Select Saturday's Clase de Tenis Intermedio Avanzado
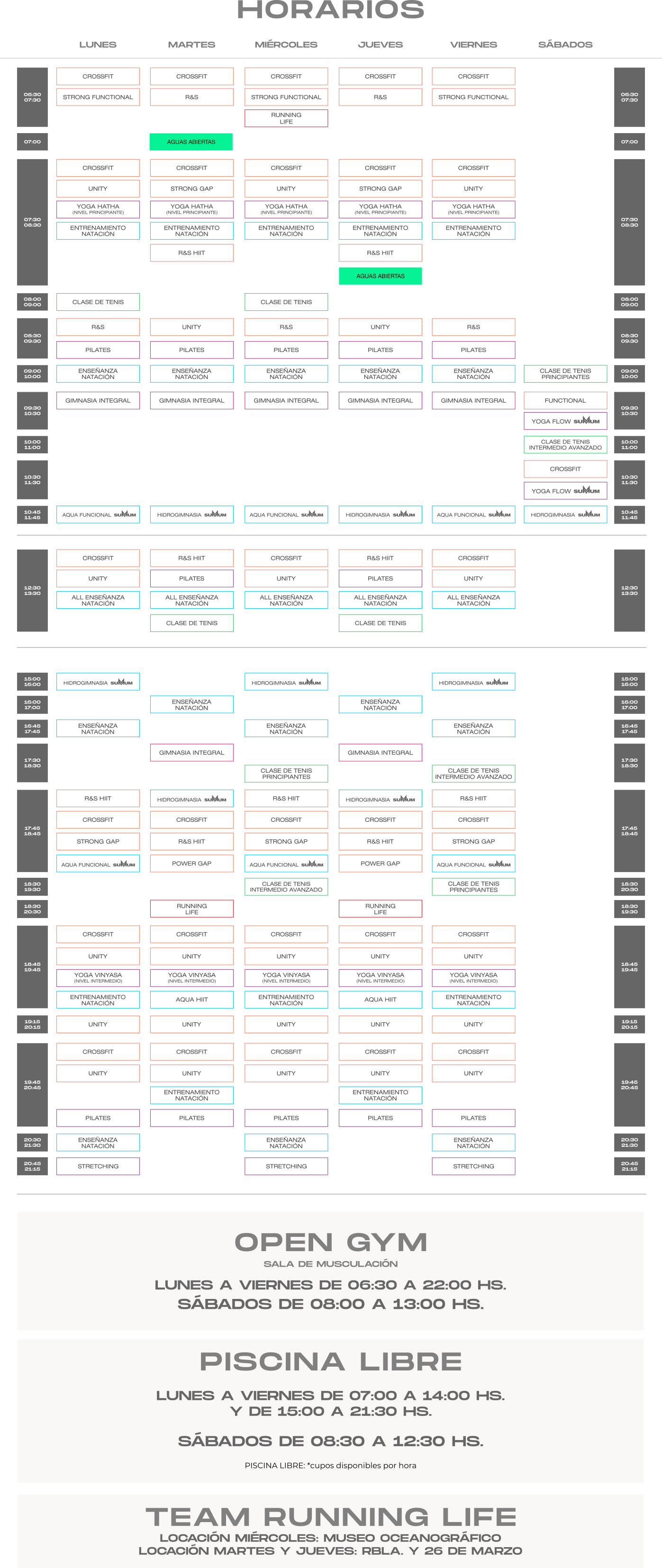Image resolution: width=662 pixels, height=1568 pixels. 564,444
